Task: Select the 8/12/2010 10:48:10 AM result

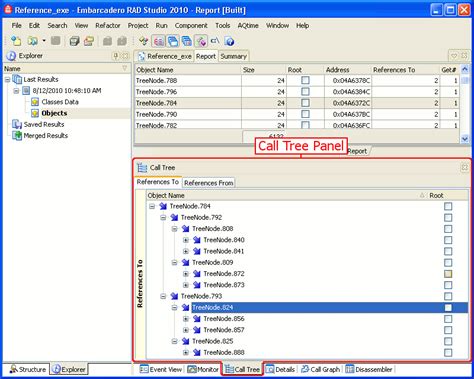Action: click(x=67, y=91)
